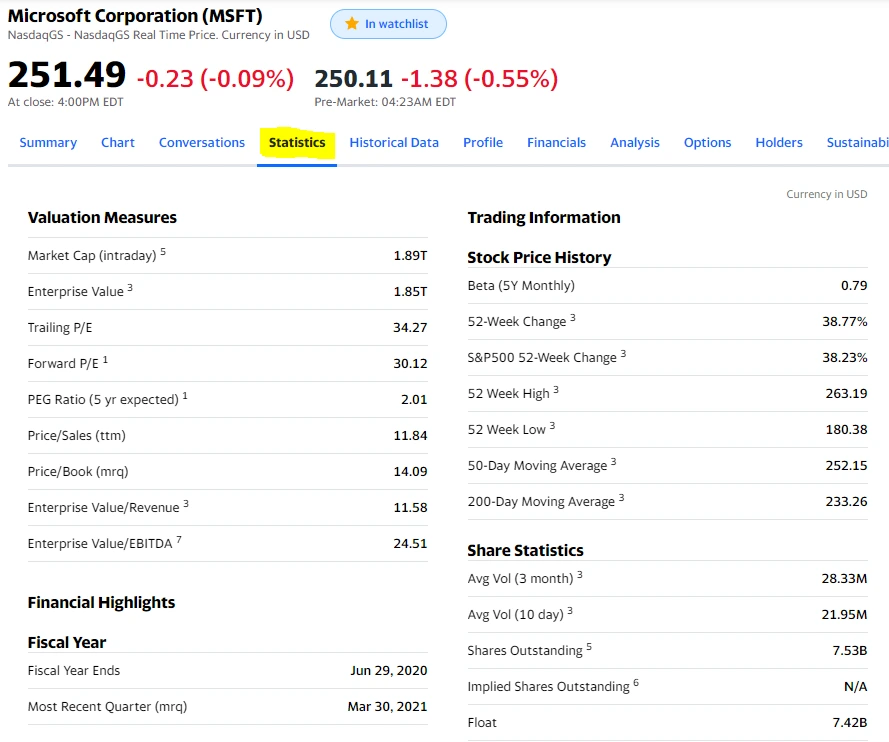Click the 200-Day Moving Average value 233.26
The image size is (889, 742).
(x=846, y=502)
